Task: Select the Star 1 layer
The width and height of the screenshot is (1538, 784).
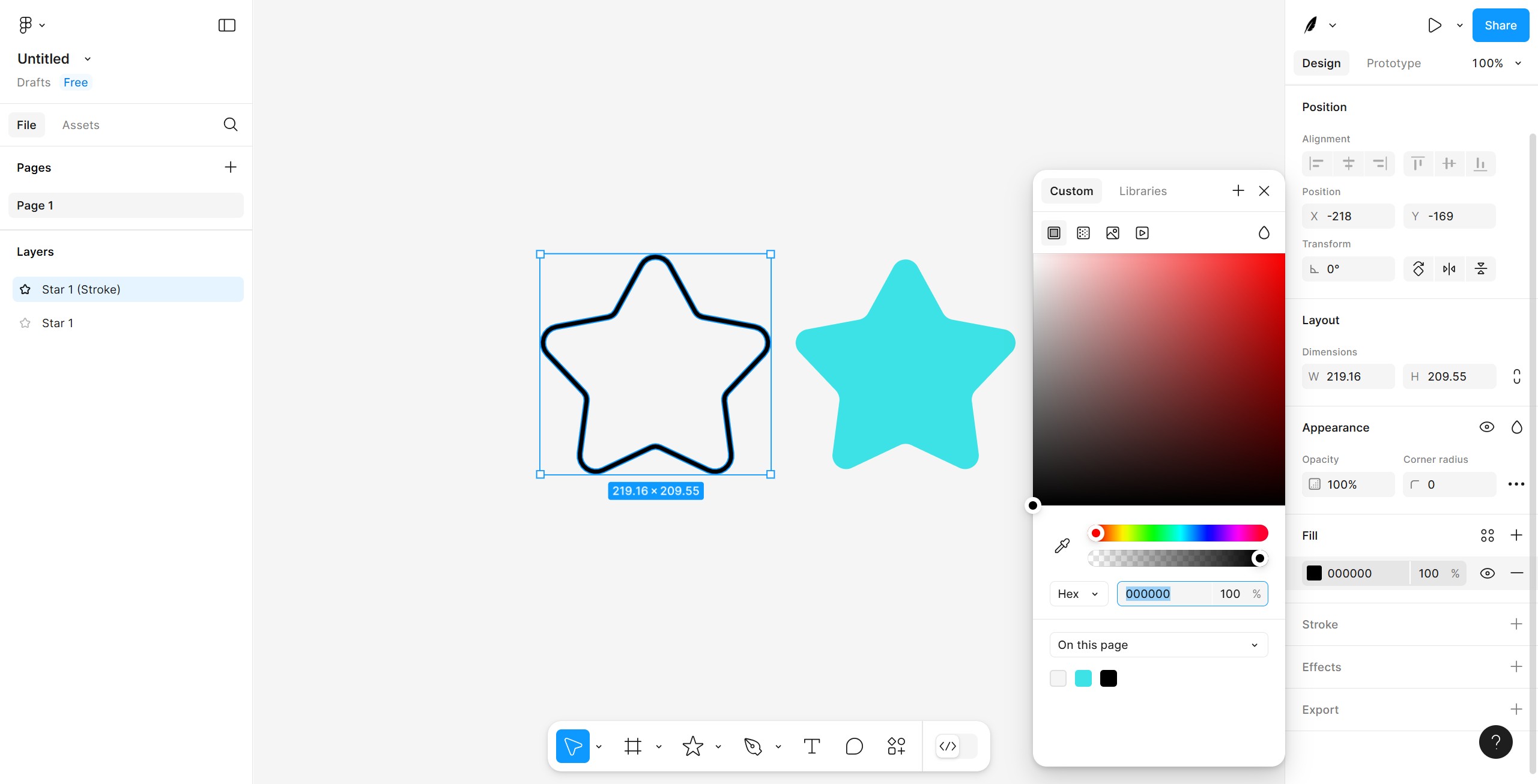Action: (x=58, y=323)
